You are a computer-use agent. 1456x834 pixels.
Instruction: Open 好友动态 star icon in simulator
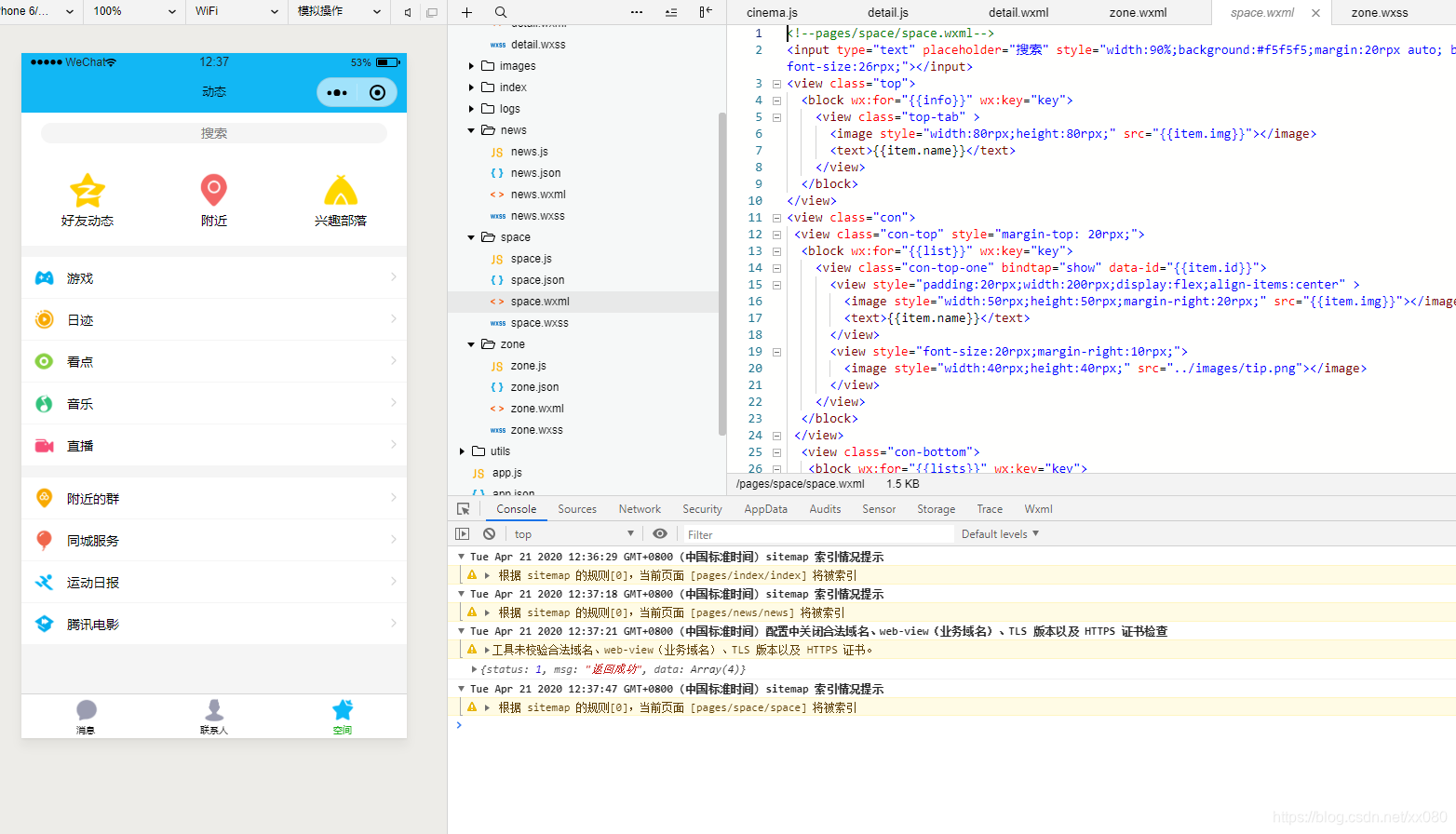click(88, 191)
